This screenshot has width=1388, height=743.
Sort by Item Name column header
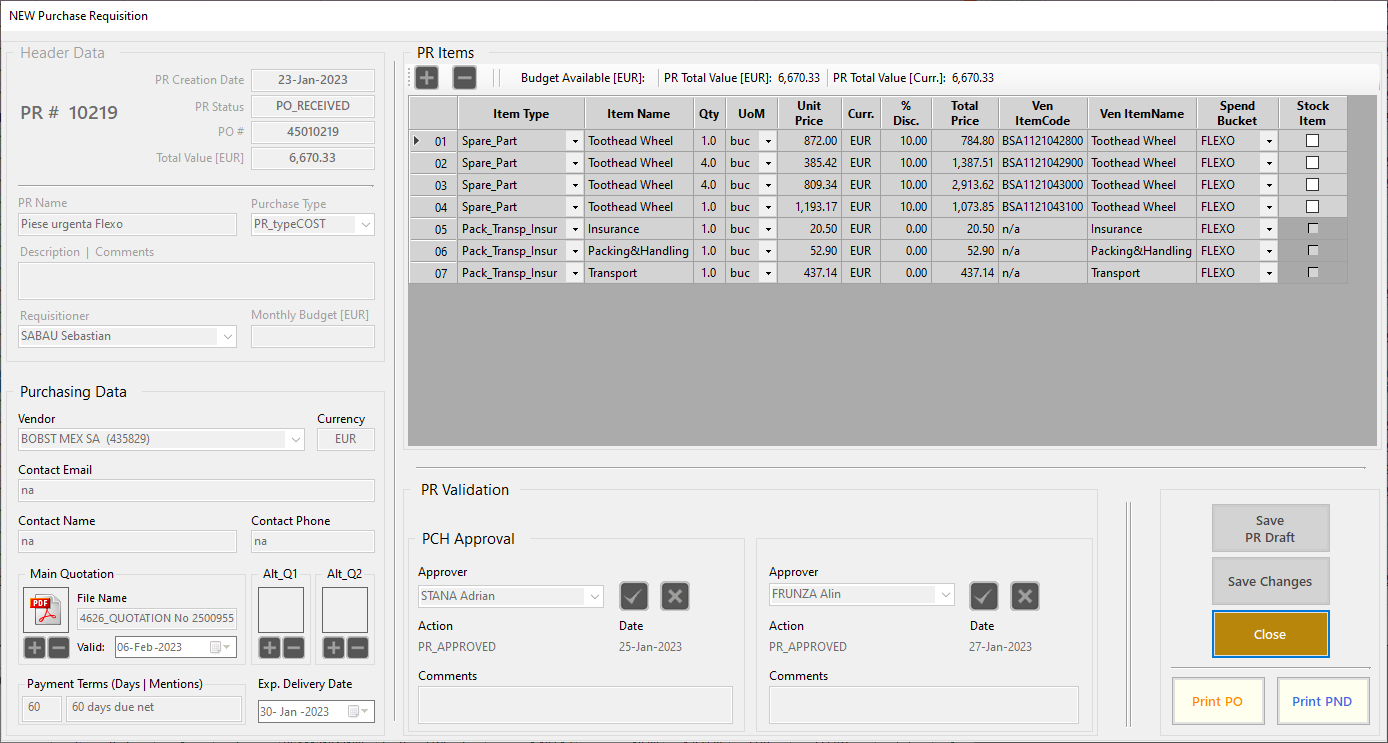coord(639,114)
